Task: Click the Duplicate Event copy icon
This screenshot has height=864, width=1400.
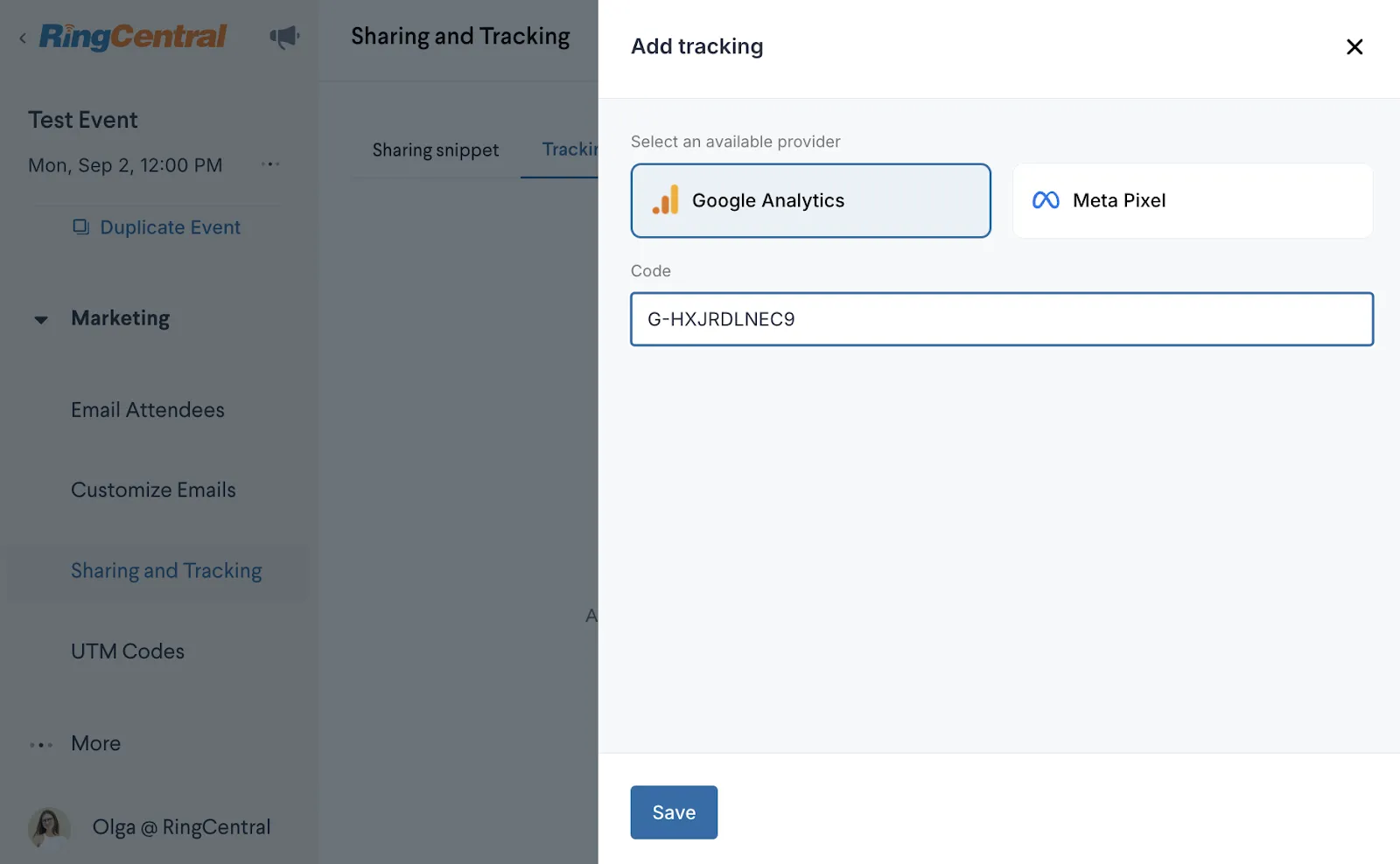Action: pyautogui.click(x=80, y=227)
